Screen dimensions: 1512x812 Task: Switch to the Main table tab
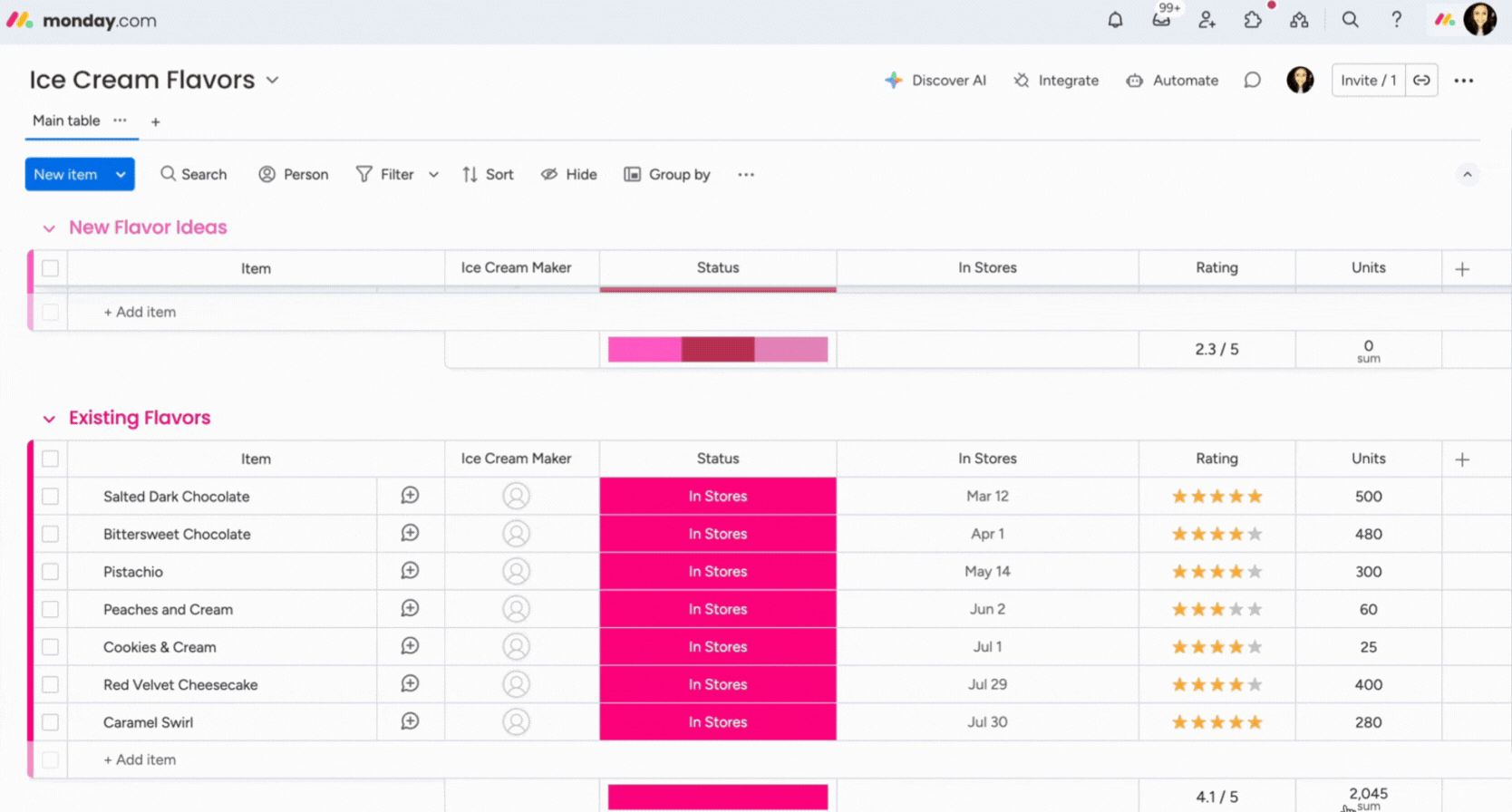click(x=66, y=121)
